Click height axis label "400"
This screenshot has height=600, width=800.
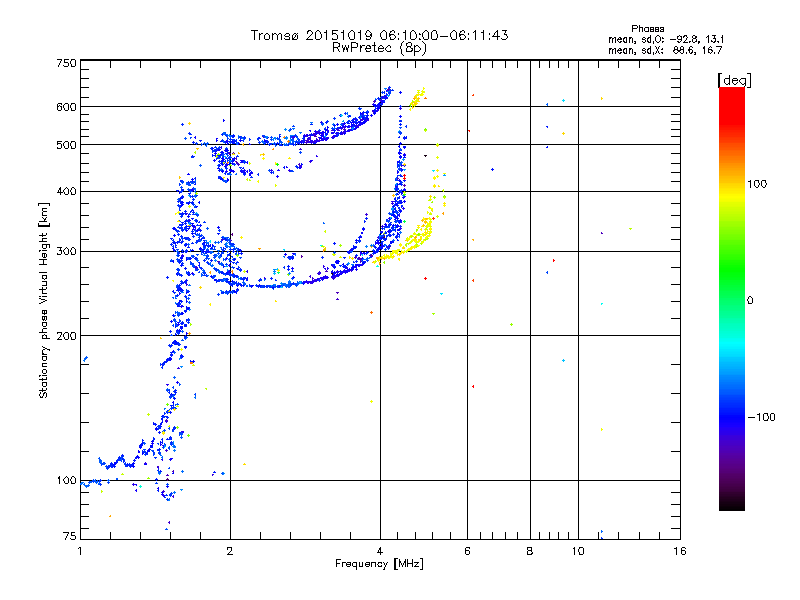point(66,192)
